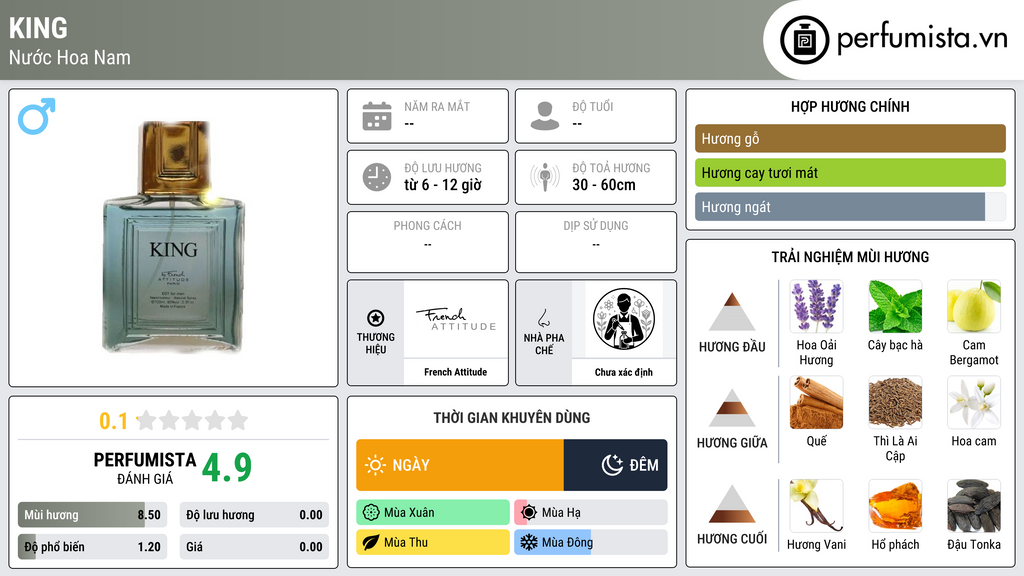Click the Hoa Oải Hương lavender thumbnail

816,307
